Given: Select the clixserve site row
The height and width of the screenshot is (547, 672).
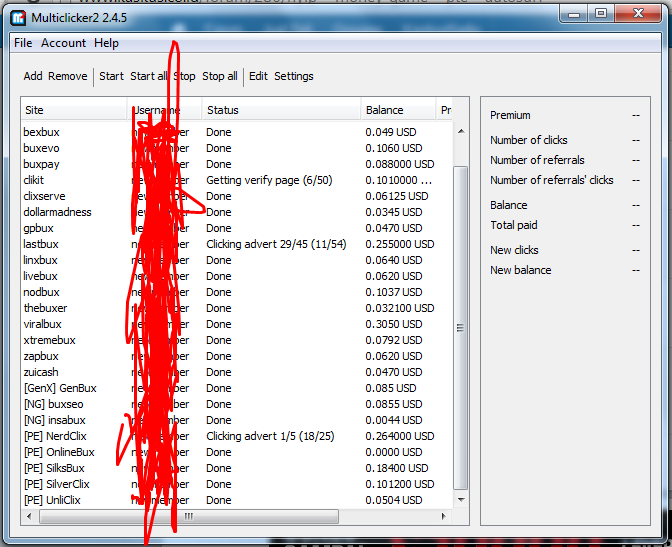Looking at the screenshot, I should coord(237,196).
